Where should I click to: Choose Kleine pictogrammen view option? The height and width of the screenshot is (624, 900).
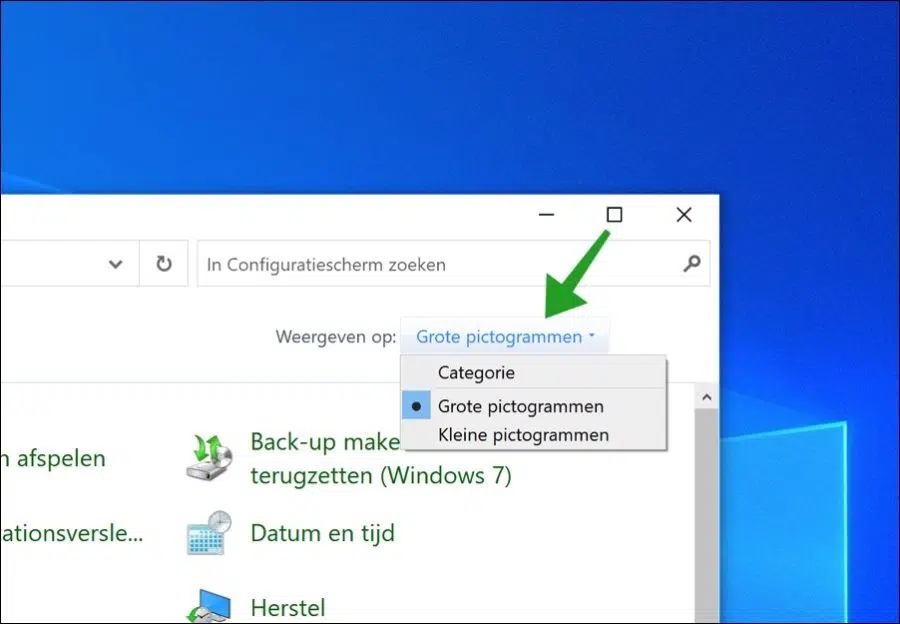pyautogui.click(x=534, y=435)
